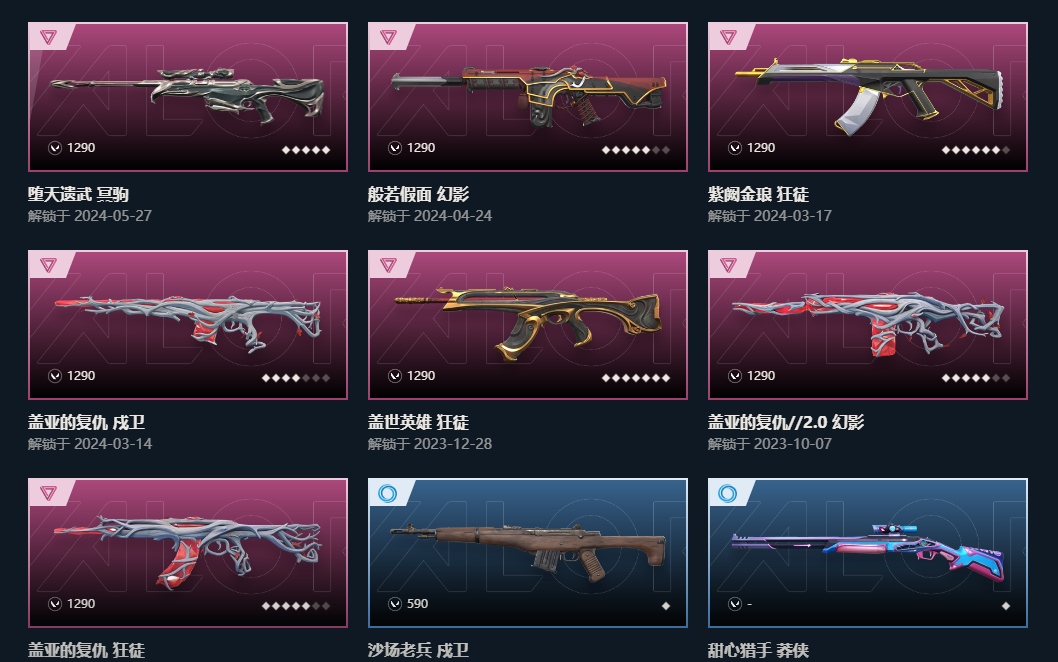Open the 沙场老兵 戍卫 skin title

[418, 651]
